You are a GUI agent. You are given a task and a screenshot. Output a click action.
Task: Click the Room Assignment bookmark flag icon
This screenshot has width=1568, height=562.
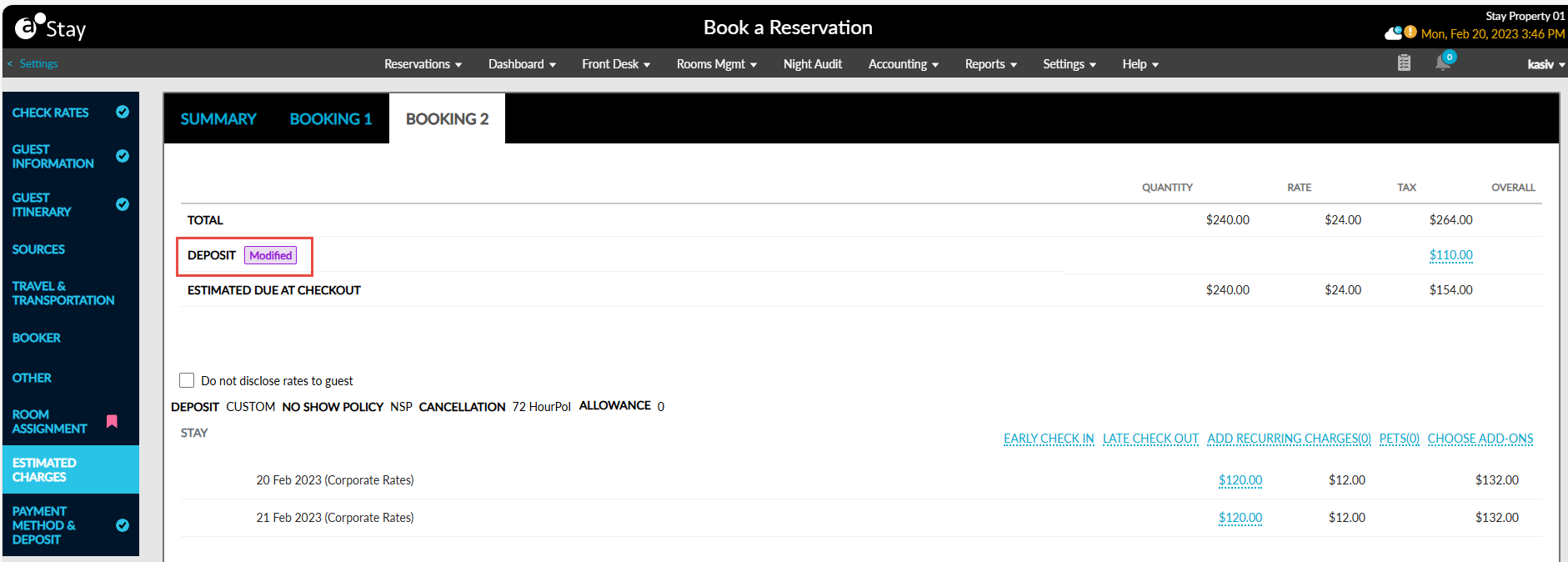(x=112, y=421)
